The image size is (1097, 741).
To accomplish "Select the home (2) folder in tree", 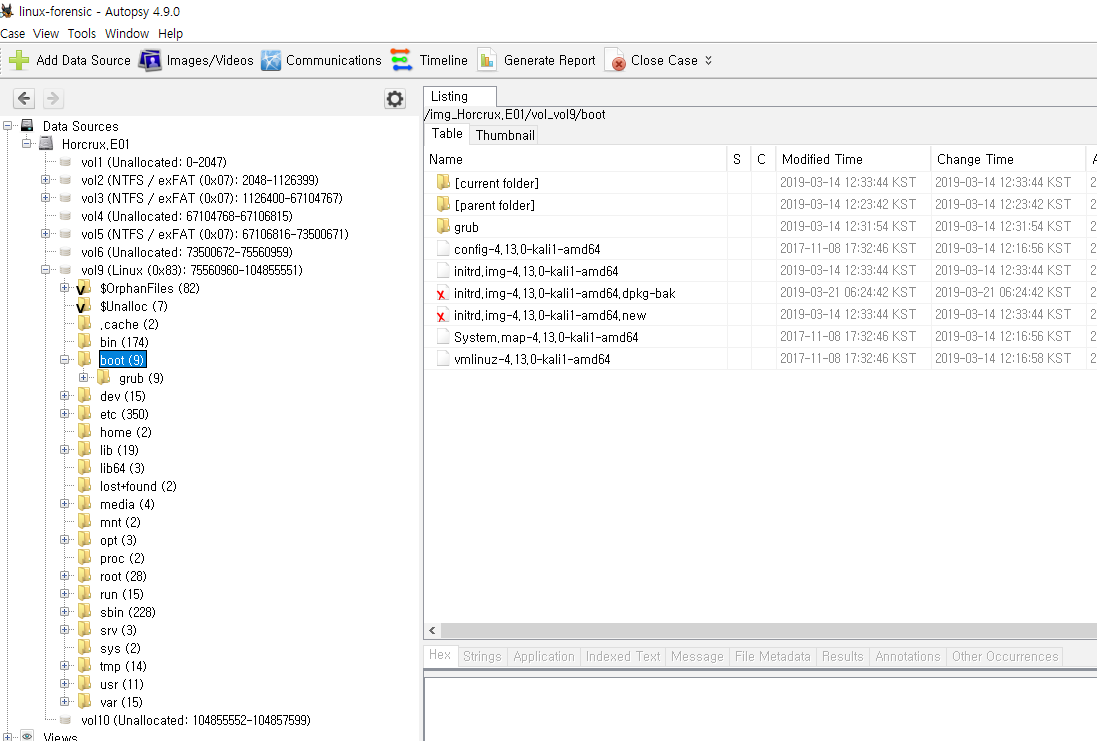I will (x=126, y=432).
